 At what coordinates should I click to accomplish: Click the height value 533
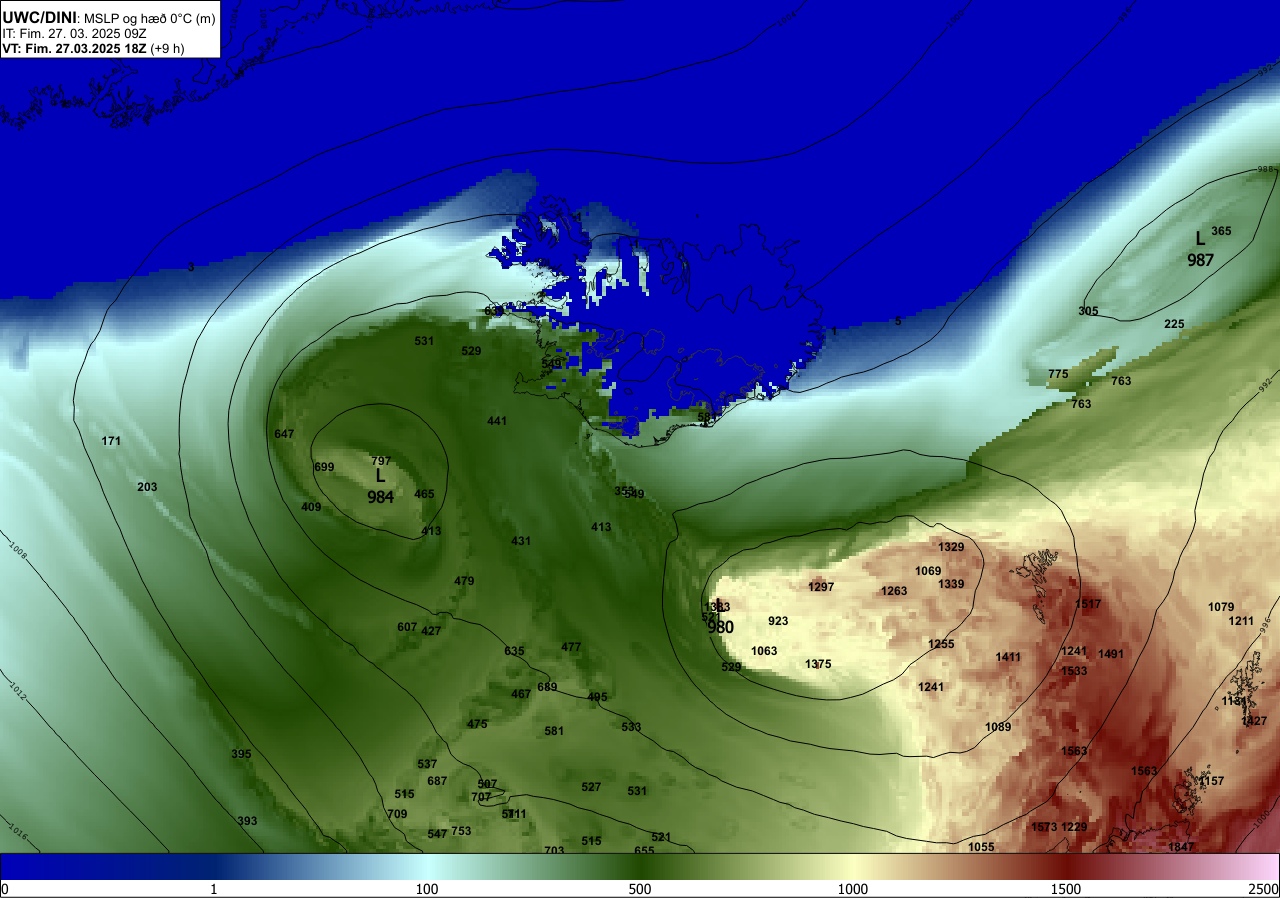click(631, 727)
